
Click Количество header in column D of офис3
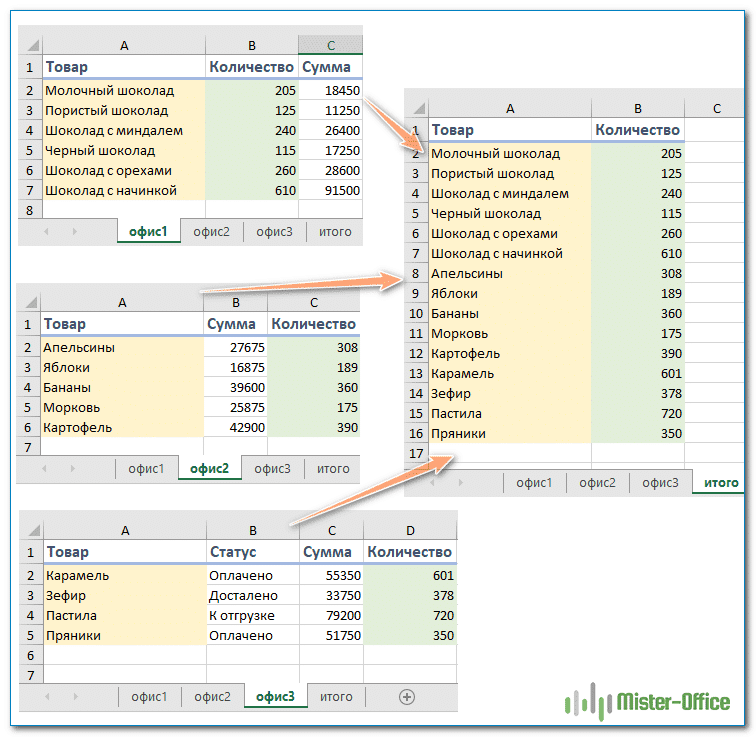tap(410, 552)
